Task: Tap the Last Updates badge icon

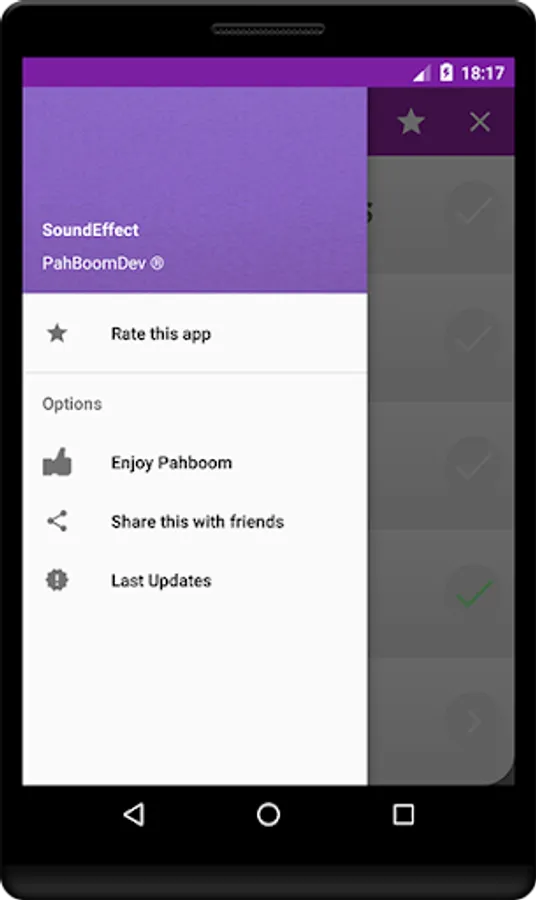Action: 57,580
